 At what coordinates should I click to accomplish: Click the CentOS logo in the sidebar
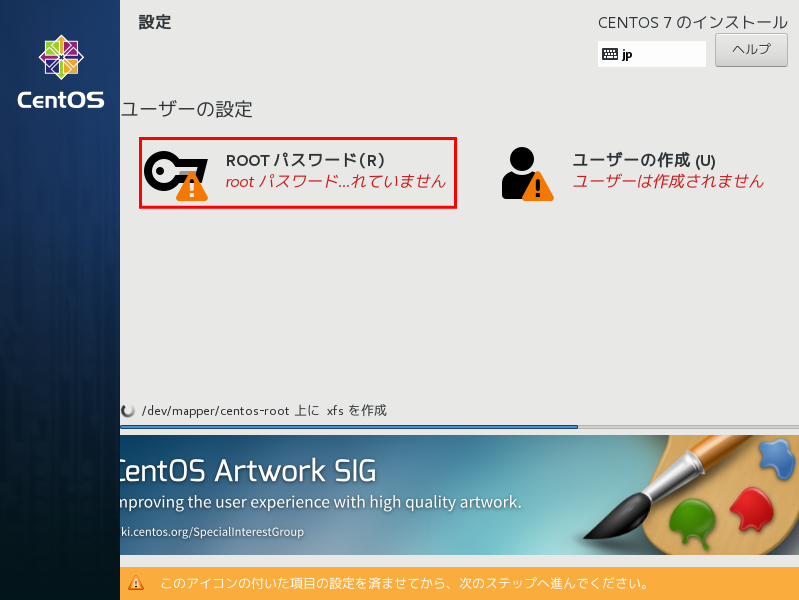tap(60, 60)
